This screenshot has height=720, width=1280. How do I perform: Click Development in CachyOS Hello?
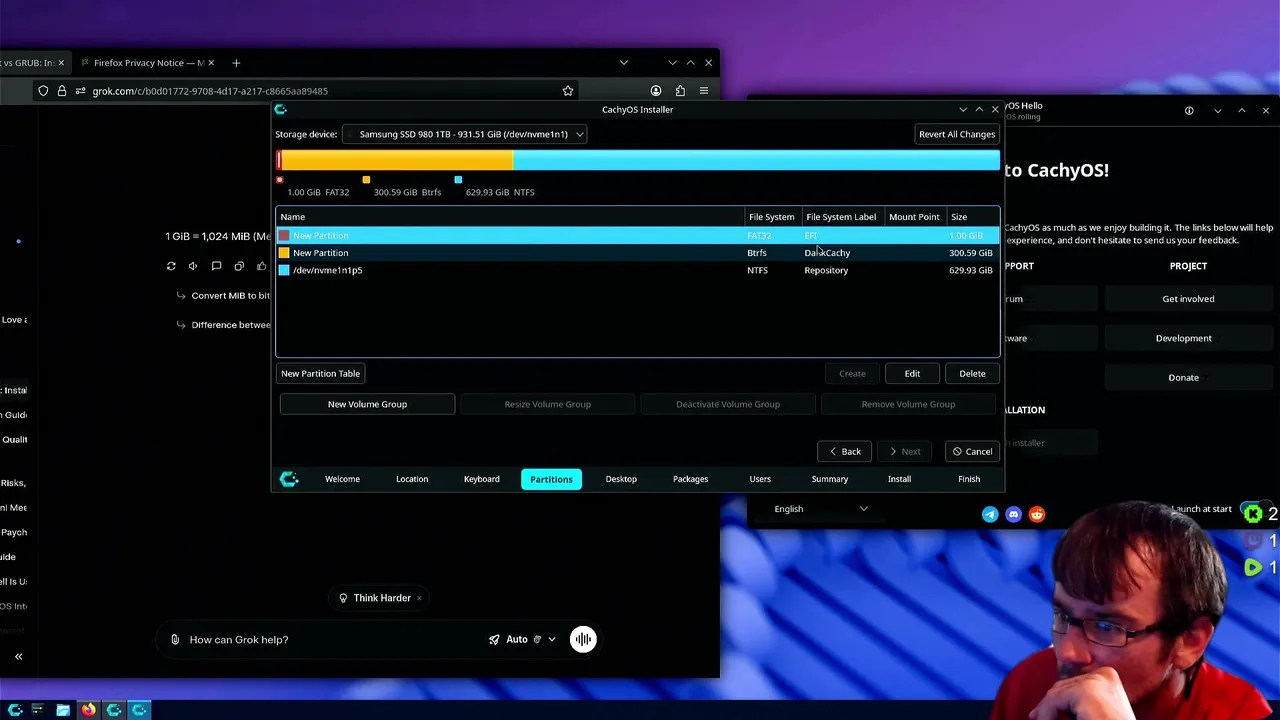point(1183,338)
